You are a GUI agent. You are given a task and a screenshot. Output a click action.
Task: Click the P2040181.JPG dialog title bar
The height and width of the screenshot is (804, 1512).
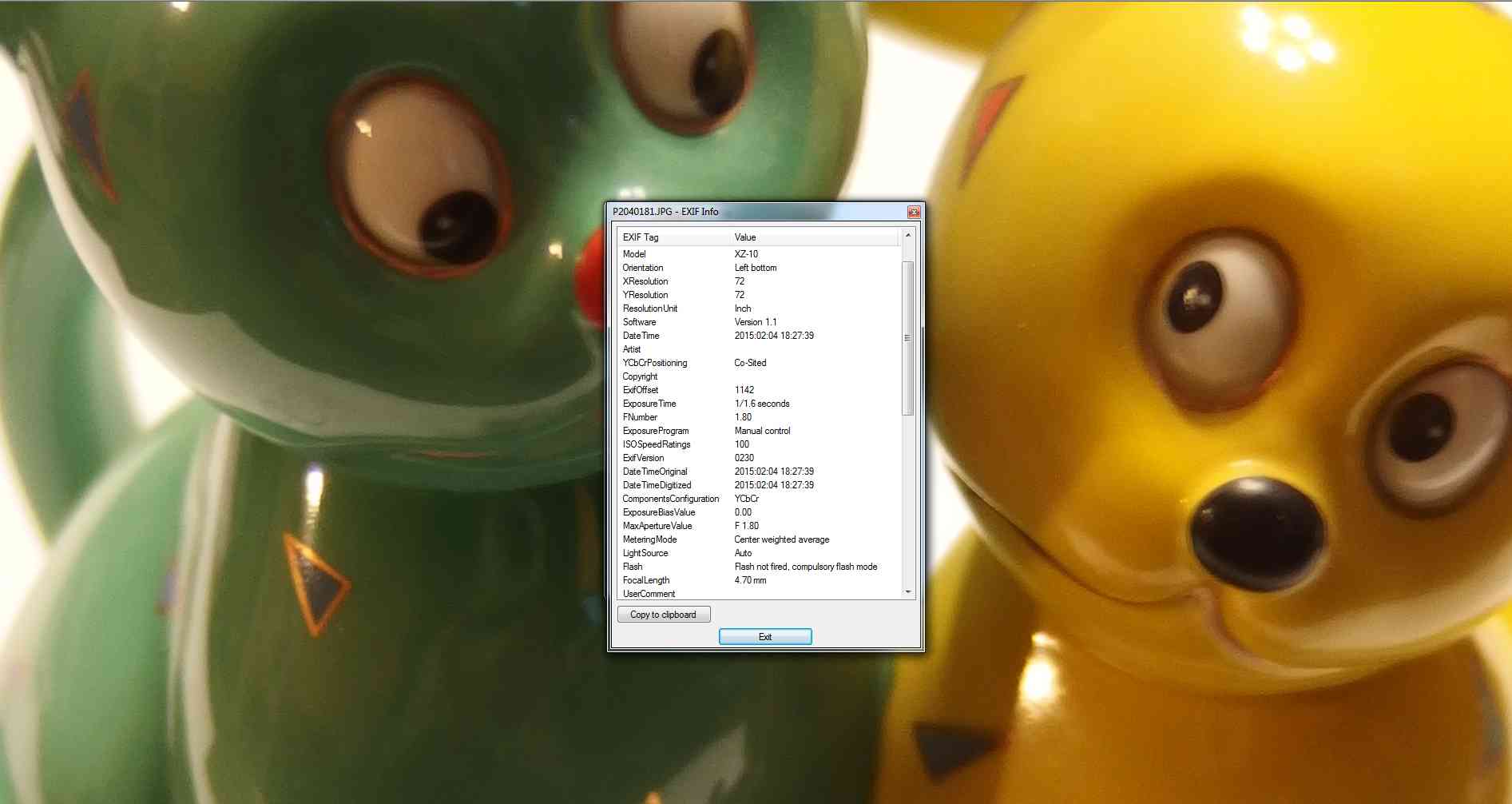click(x=759, y=212)
